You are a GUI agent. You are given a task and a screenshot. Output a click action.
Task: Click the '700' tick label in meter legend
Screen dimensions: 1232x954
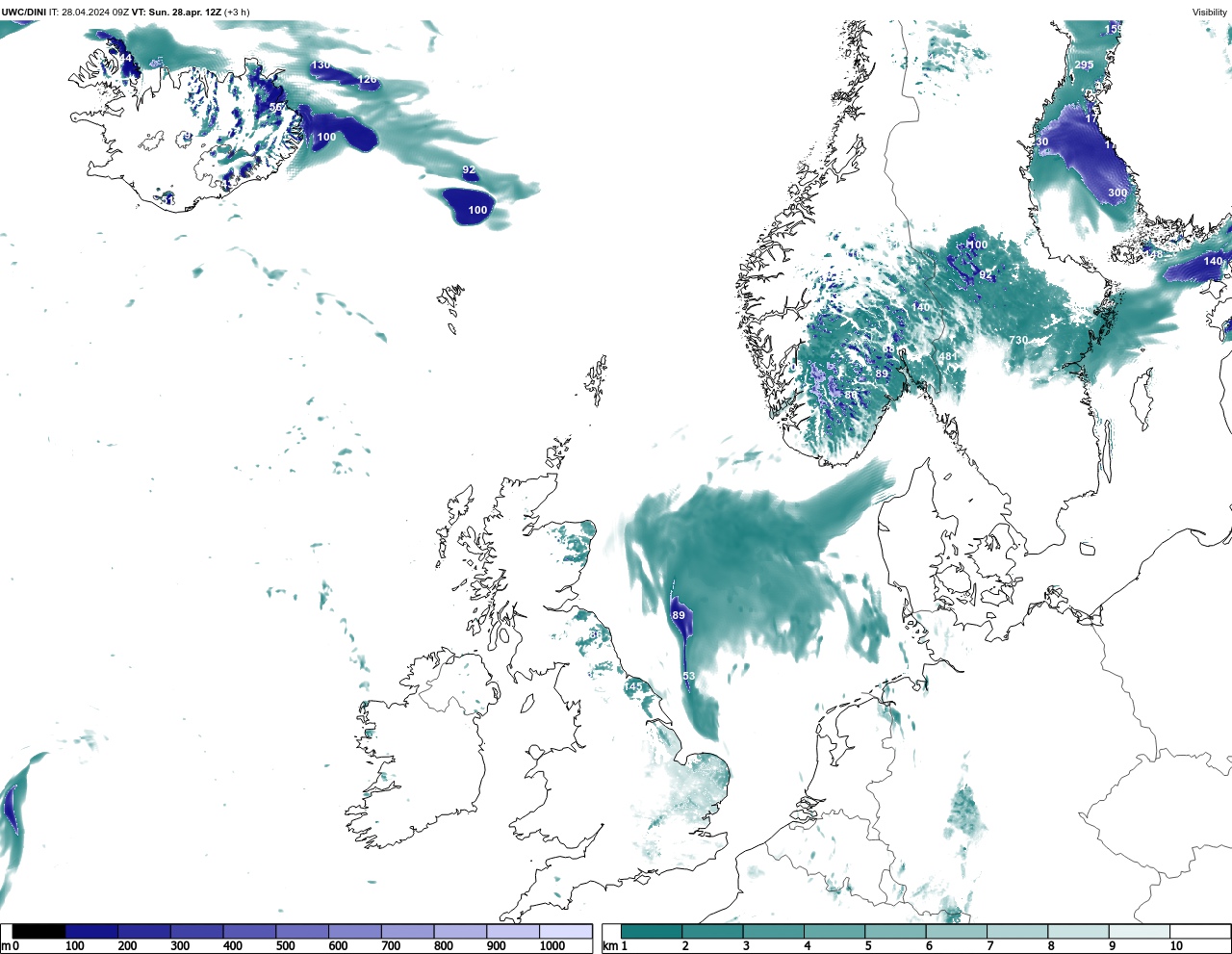pyautogui.click(x=390, y=946)
